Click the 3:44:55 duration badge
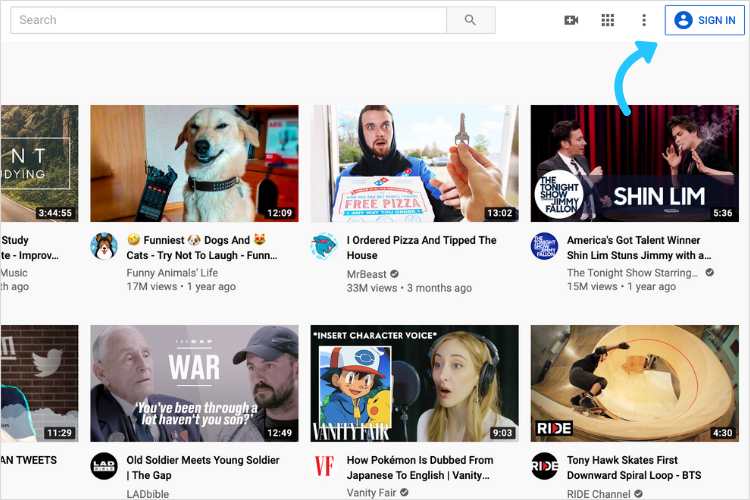This screenshot has width=750, height=500. (x=55, y=213)
